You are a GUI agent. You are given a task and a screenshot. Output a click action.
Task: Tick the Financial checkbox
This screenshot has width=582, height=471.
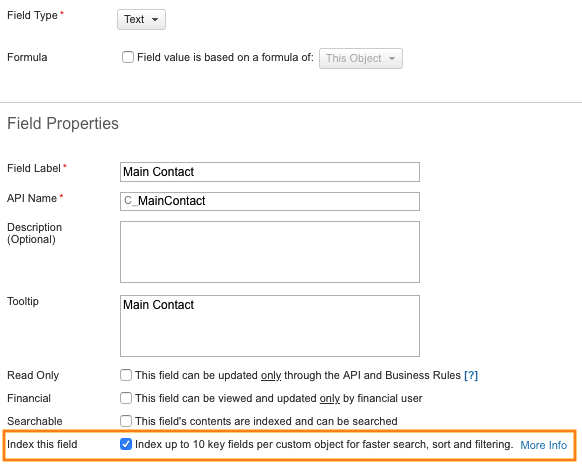[x=126, y=398]
